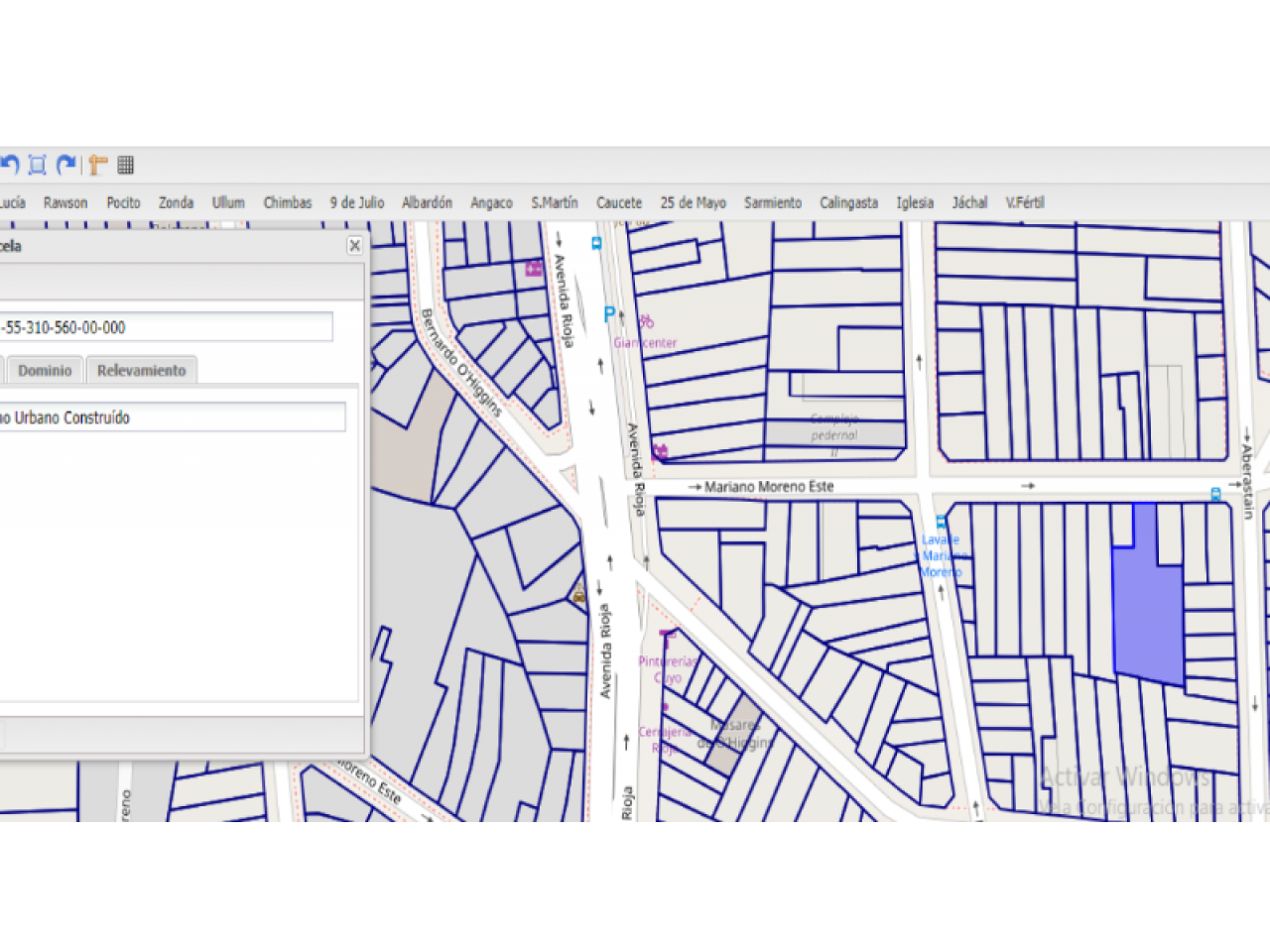Click the redo next view arrow icon
Image resolution: width=1270 pixels, height=952 pixels.
coord(66,165)
